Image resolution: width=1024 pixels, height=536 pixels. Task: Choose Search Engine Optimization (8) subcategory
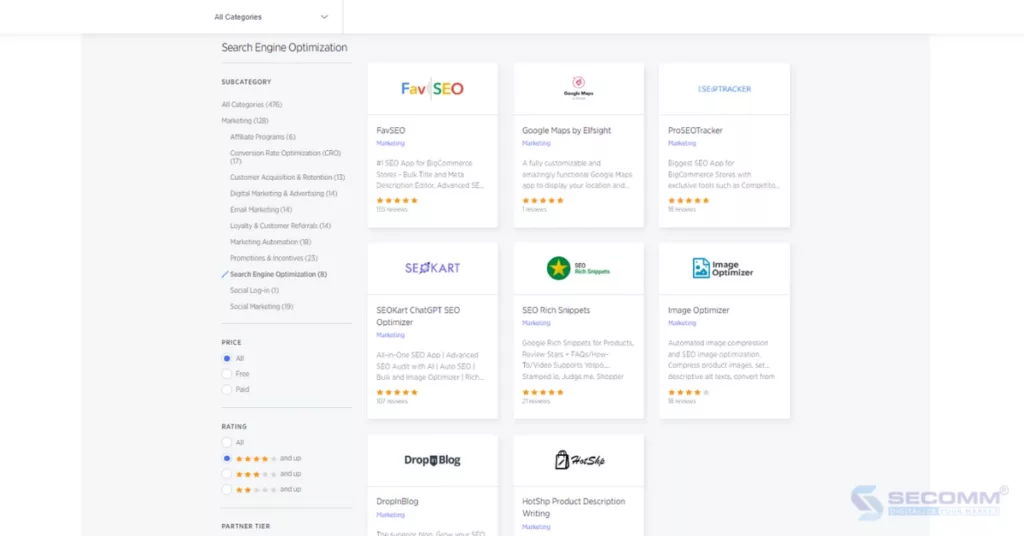278,274
